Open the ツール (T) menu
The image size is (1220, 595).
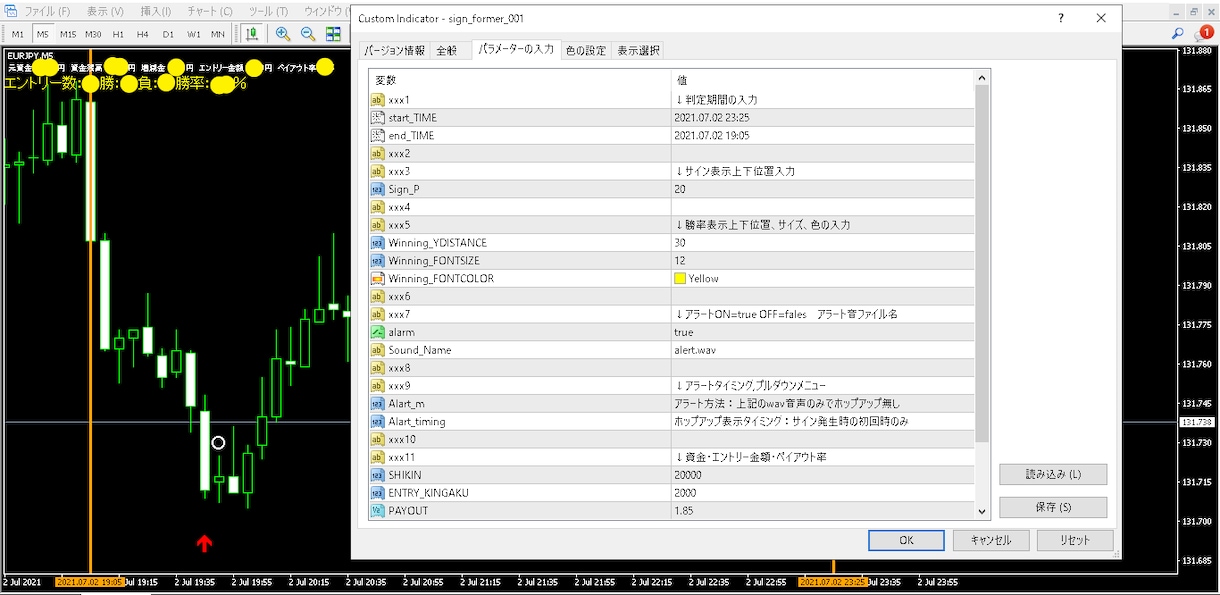coord(267,11)
